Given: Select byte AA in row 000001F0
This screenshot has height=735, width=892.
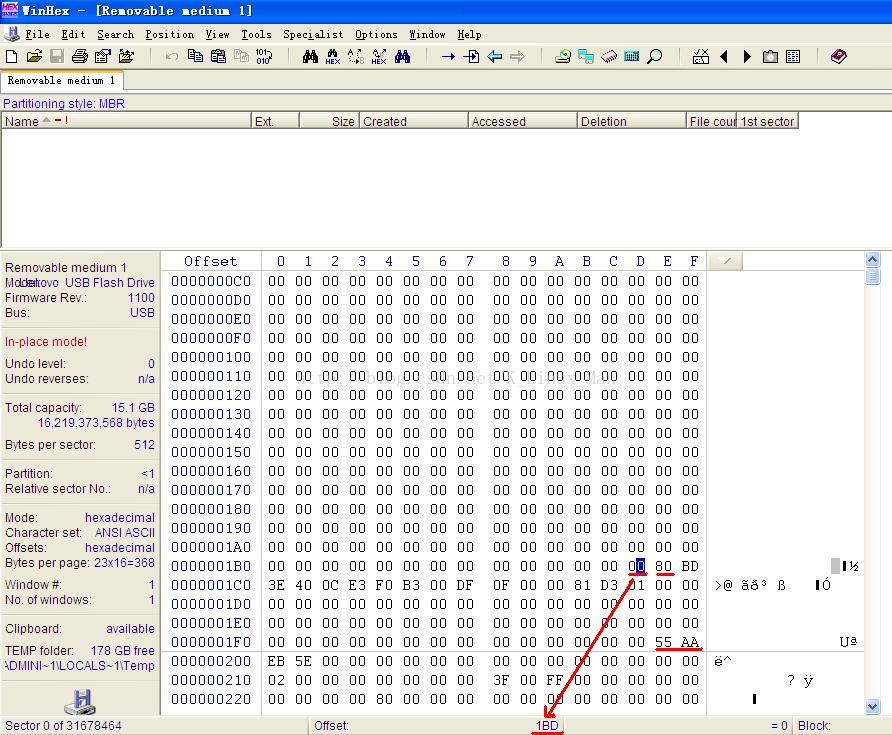Looking at the screenshot, I should click(690, 642).
